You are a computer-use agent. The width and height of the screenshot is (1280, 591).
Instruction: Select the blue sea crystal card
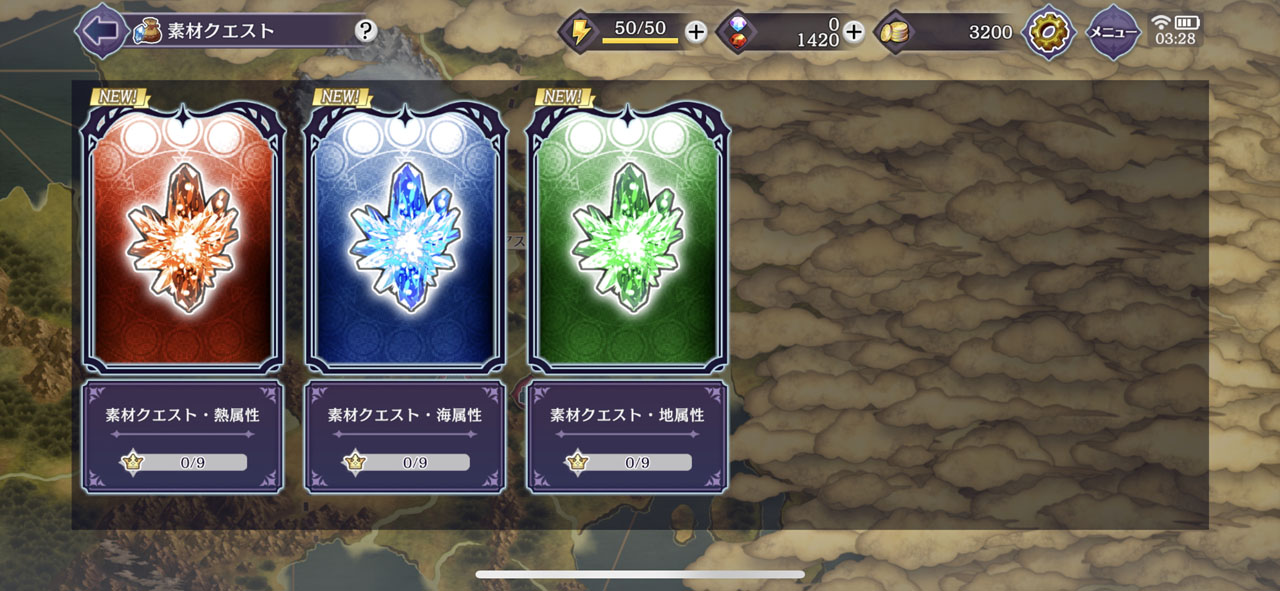click(405, 237)
